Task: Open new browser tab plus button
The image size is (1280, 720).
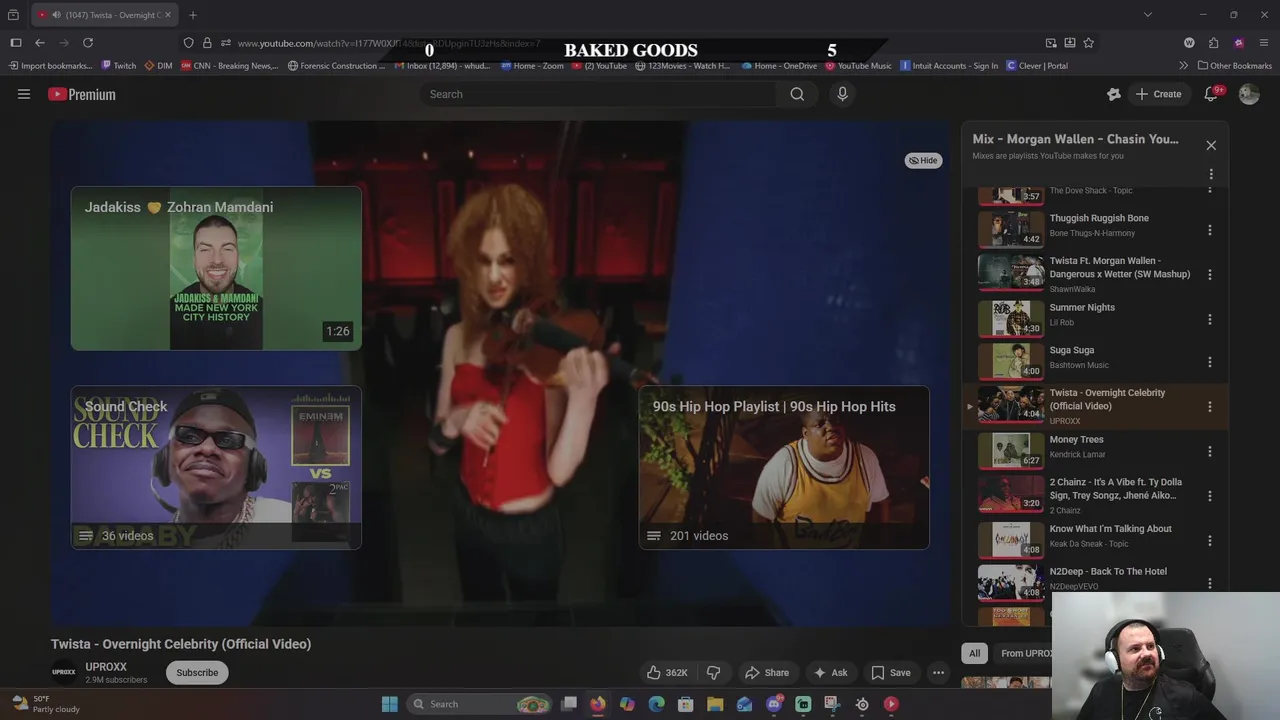Action: tap(193, 15)
